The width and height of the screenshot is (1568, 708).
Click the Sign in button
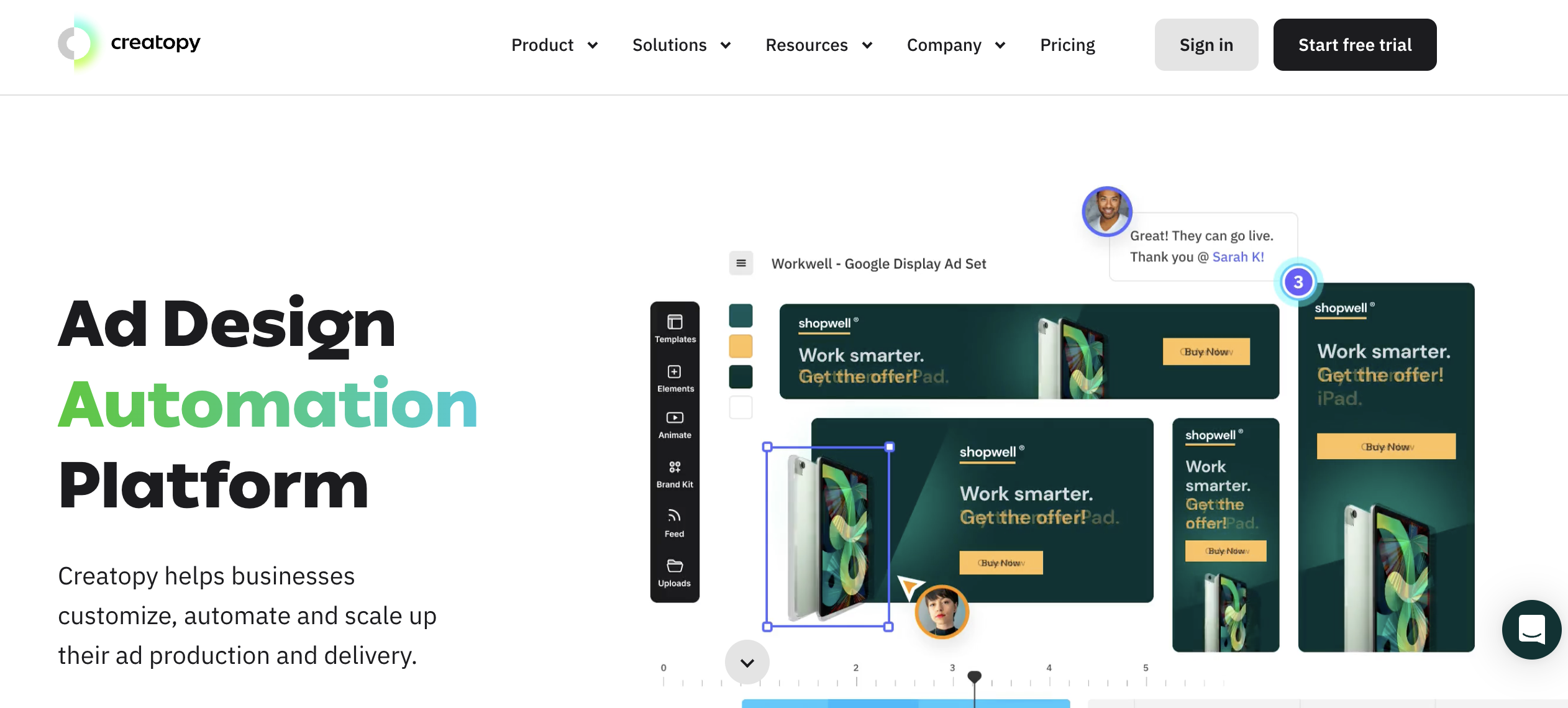[1206, 45]
